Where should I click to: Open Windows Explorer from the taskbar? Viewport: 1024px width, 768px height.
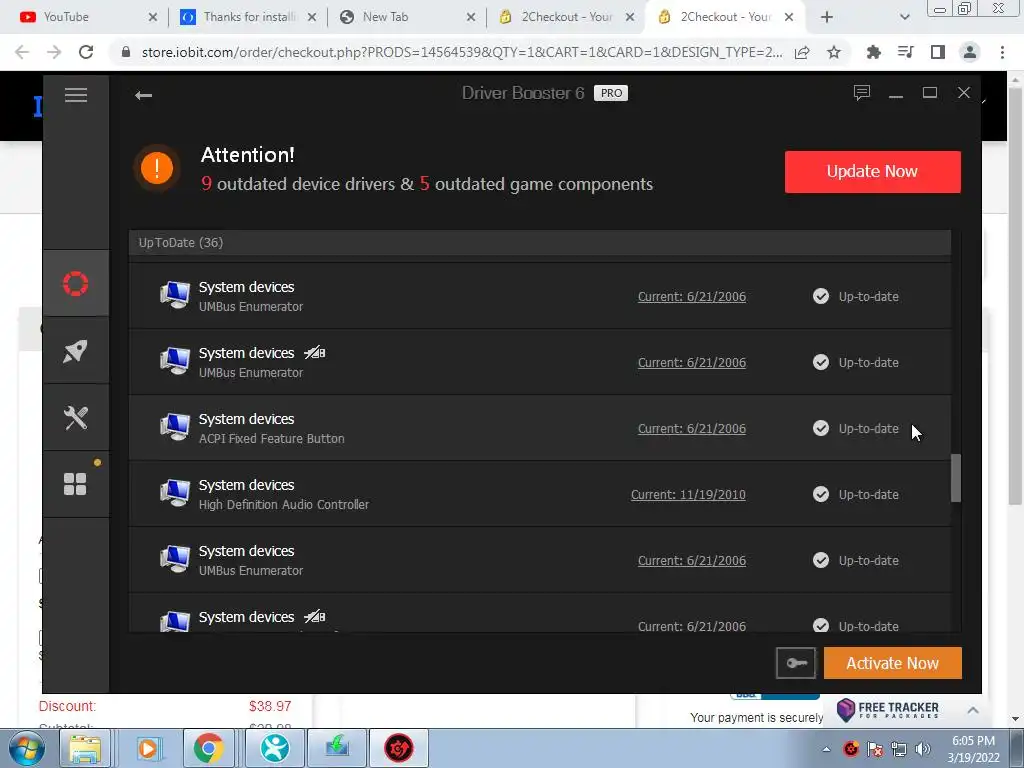86,748
